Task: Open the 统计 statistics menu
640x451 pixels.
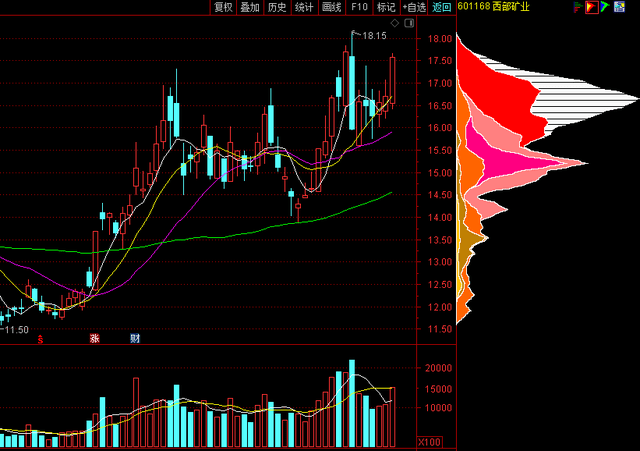Action: 304,7
